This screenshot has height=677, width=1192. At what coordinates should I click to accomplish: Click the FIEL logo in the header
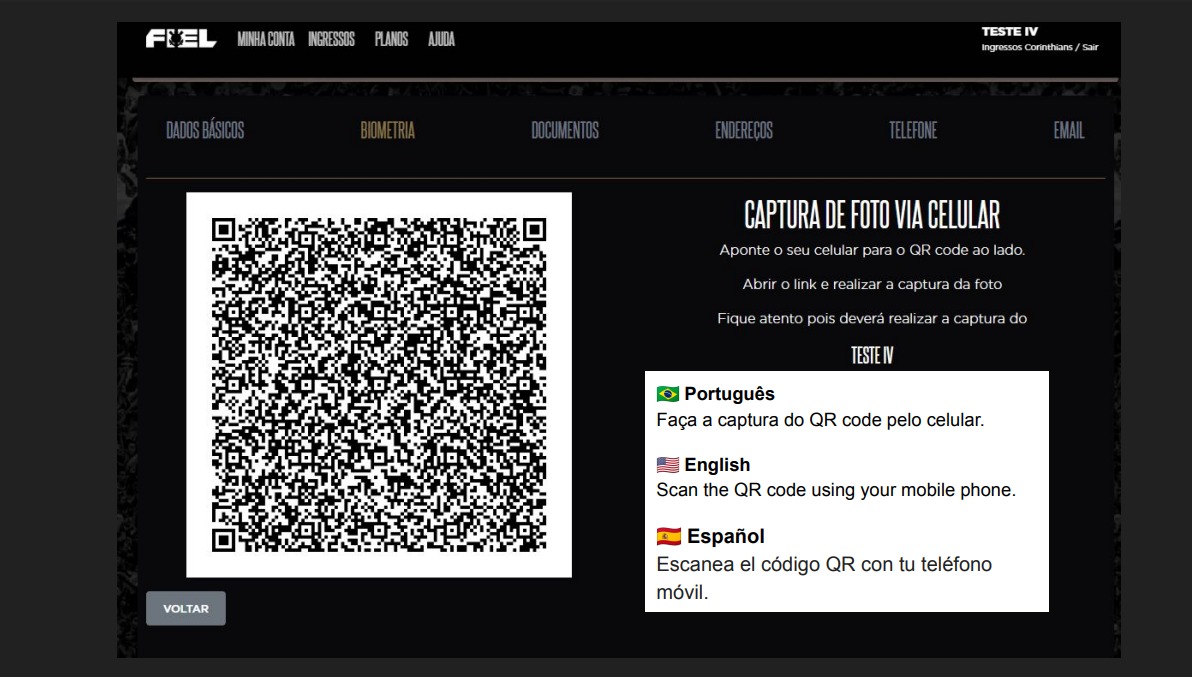click(x=181, y=40)
